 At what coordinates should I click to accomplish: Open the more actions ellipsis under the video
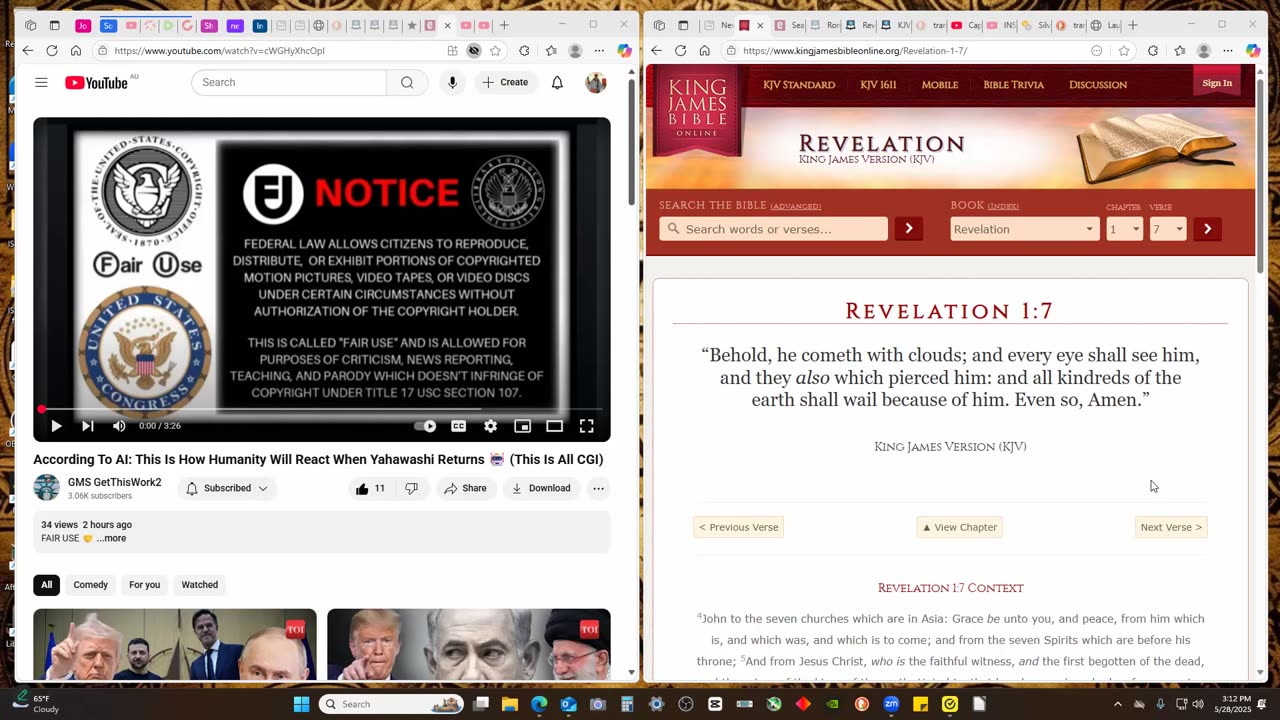click(x=598, y=488)
